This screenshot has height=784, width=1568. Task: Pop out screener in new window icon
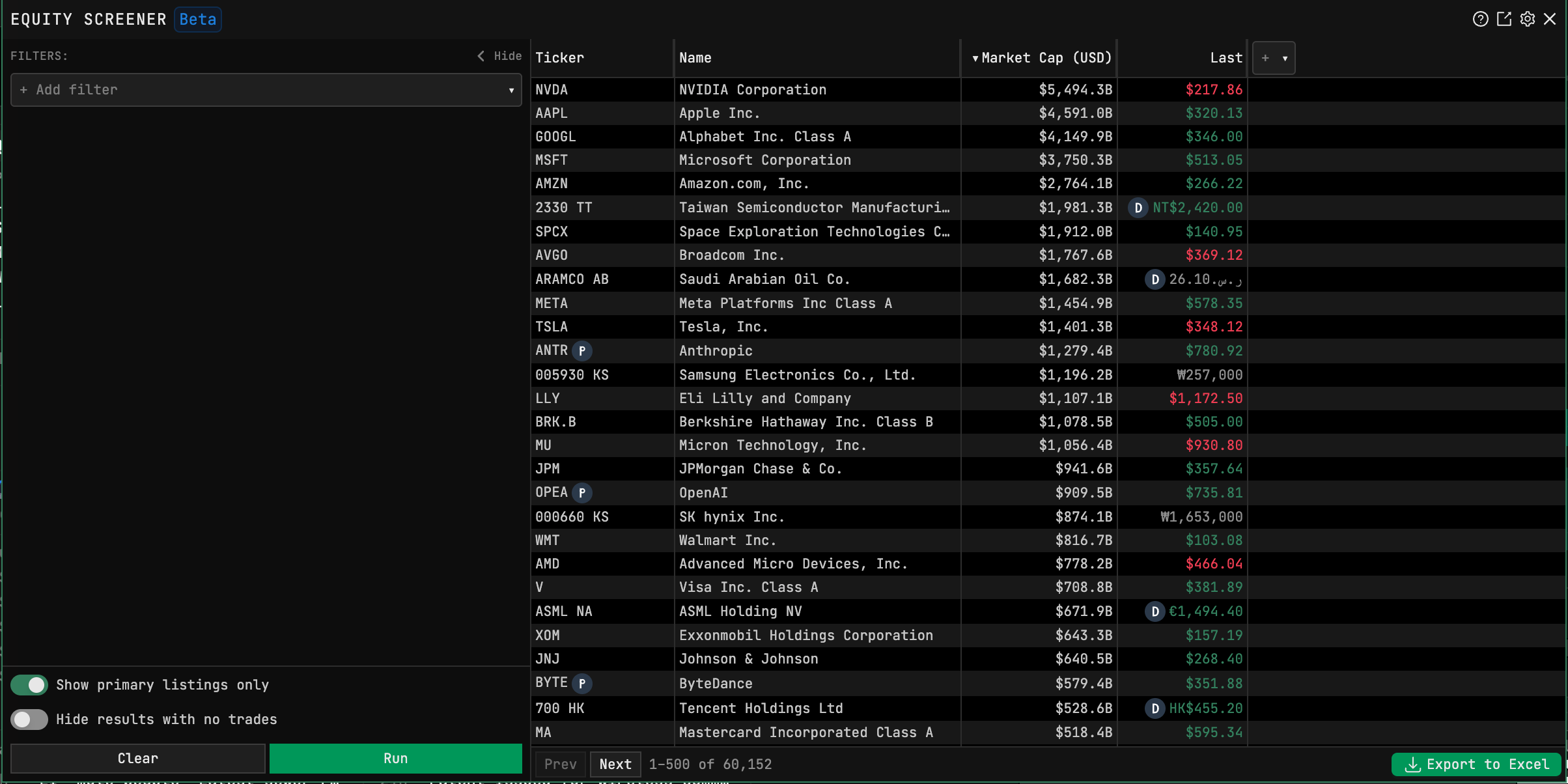click(x=1504, y=19)
